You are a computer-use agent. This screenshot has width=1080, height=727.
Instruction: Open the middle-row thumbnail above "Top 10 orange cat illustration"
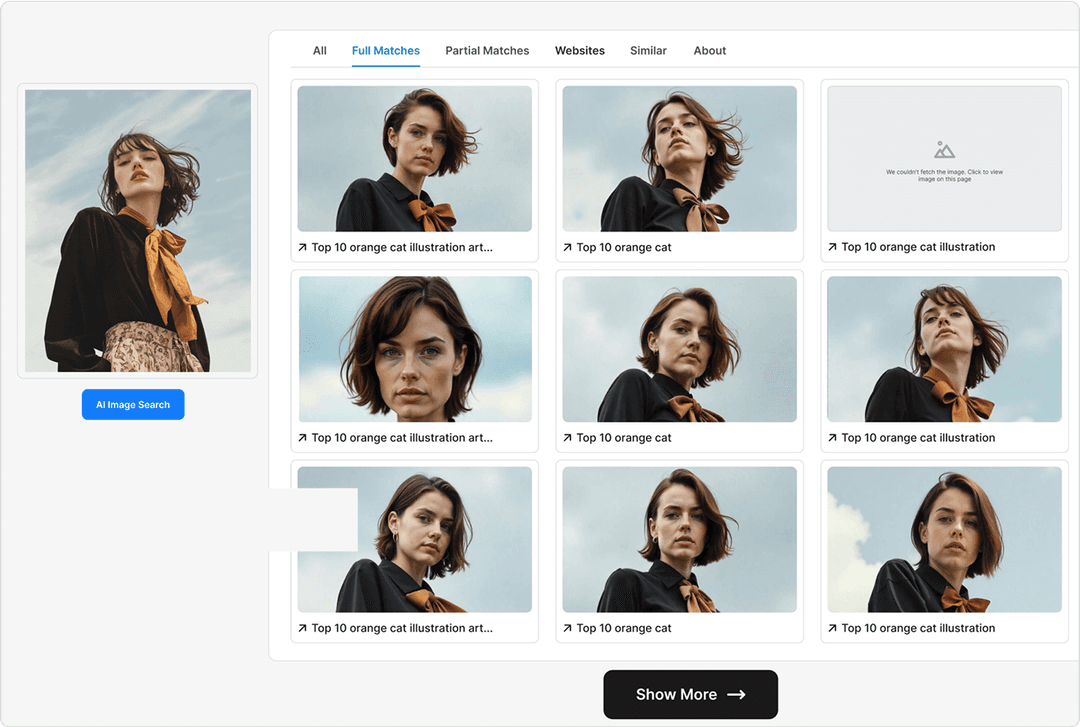[x=944, y=349]
